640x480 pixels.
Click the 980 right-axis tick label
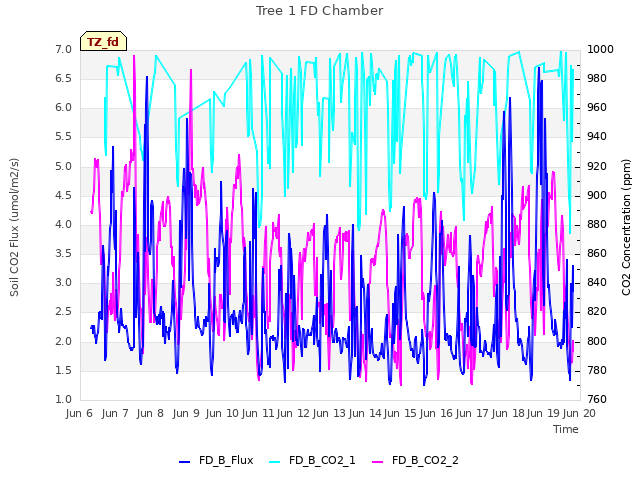[597, 78]
